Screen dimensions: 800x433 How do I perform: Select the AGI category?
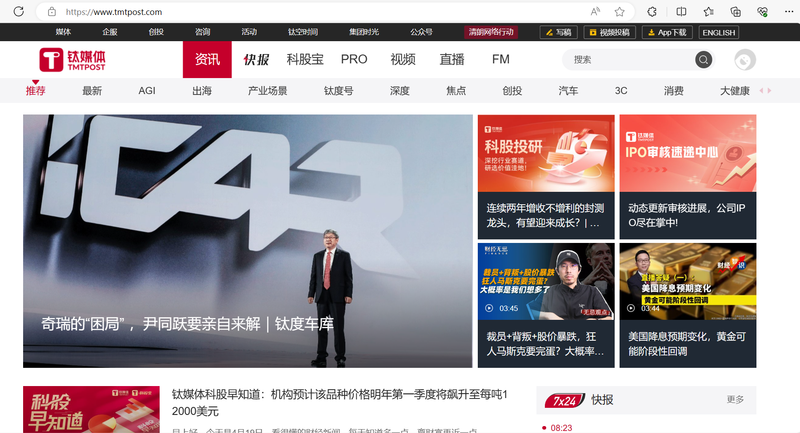pos(147,91)
